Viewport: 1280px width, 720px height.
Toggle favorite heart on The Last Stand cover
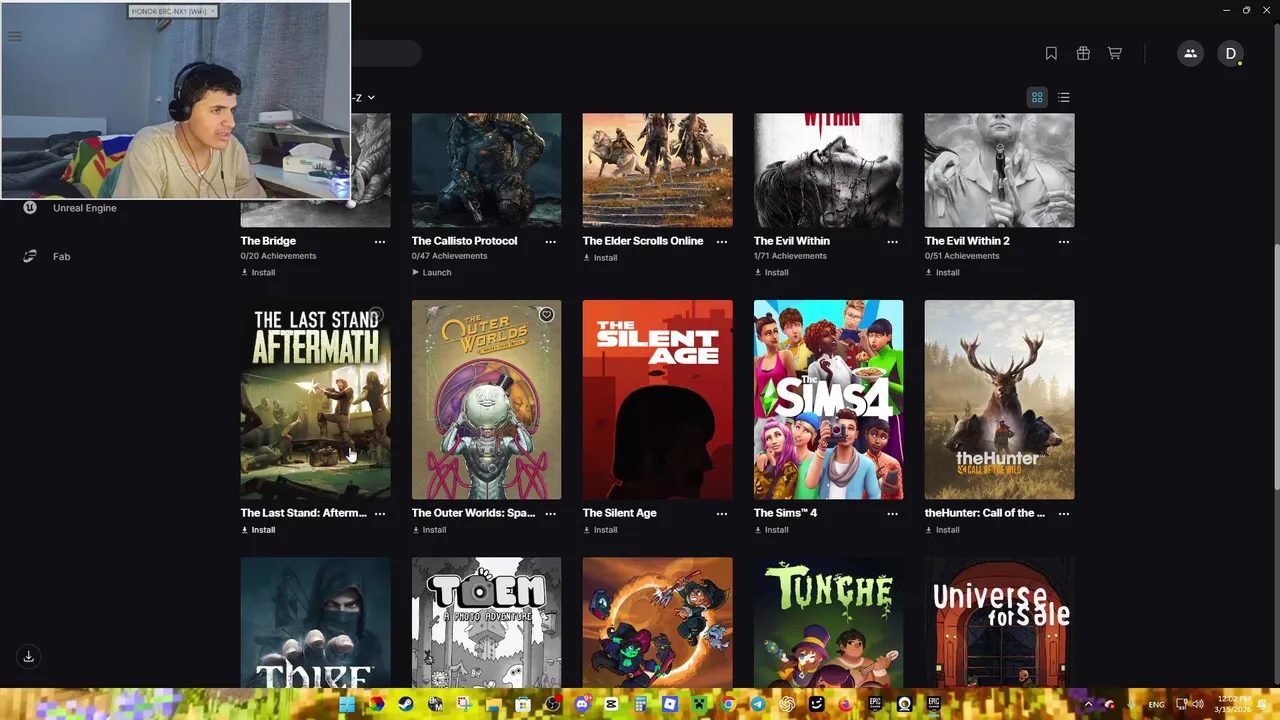375,316
